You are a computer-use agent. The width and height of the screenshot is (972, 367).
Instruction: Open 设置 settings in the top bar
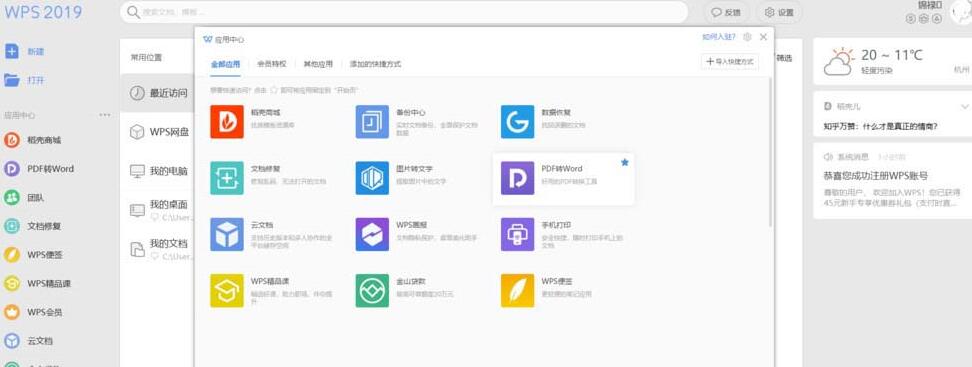click(779, 12)
